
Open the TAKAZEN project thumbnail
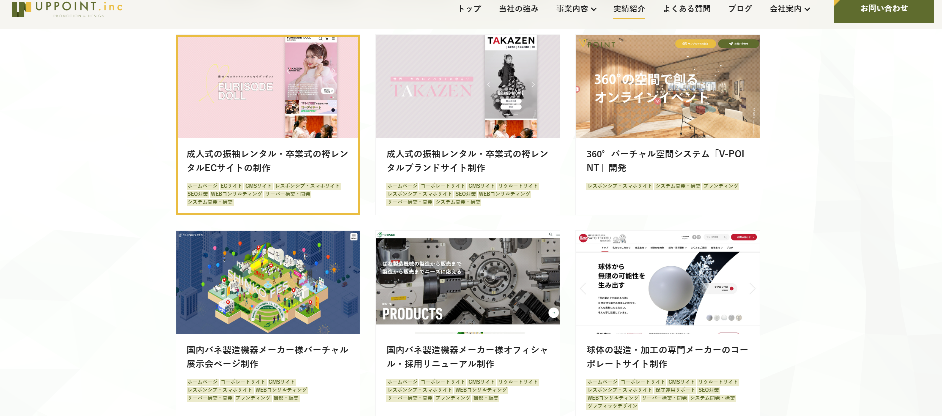click(x=467, y=87)
